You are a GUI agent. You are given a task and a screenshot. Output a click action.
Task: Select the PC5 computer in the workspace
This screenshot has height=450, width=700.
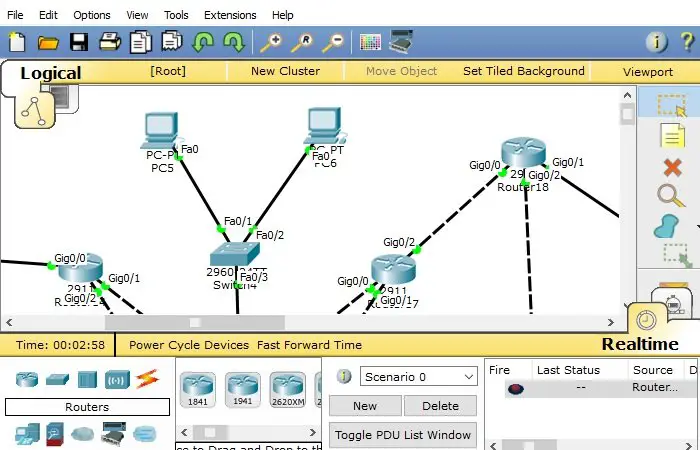161,132
